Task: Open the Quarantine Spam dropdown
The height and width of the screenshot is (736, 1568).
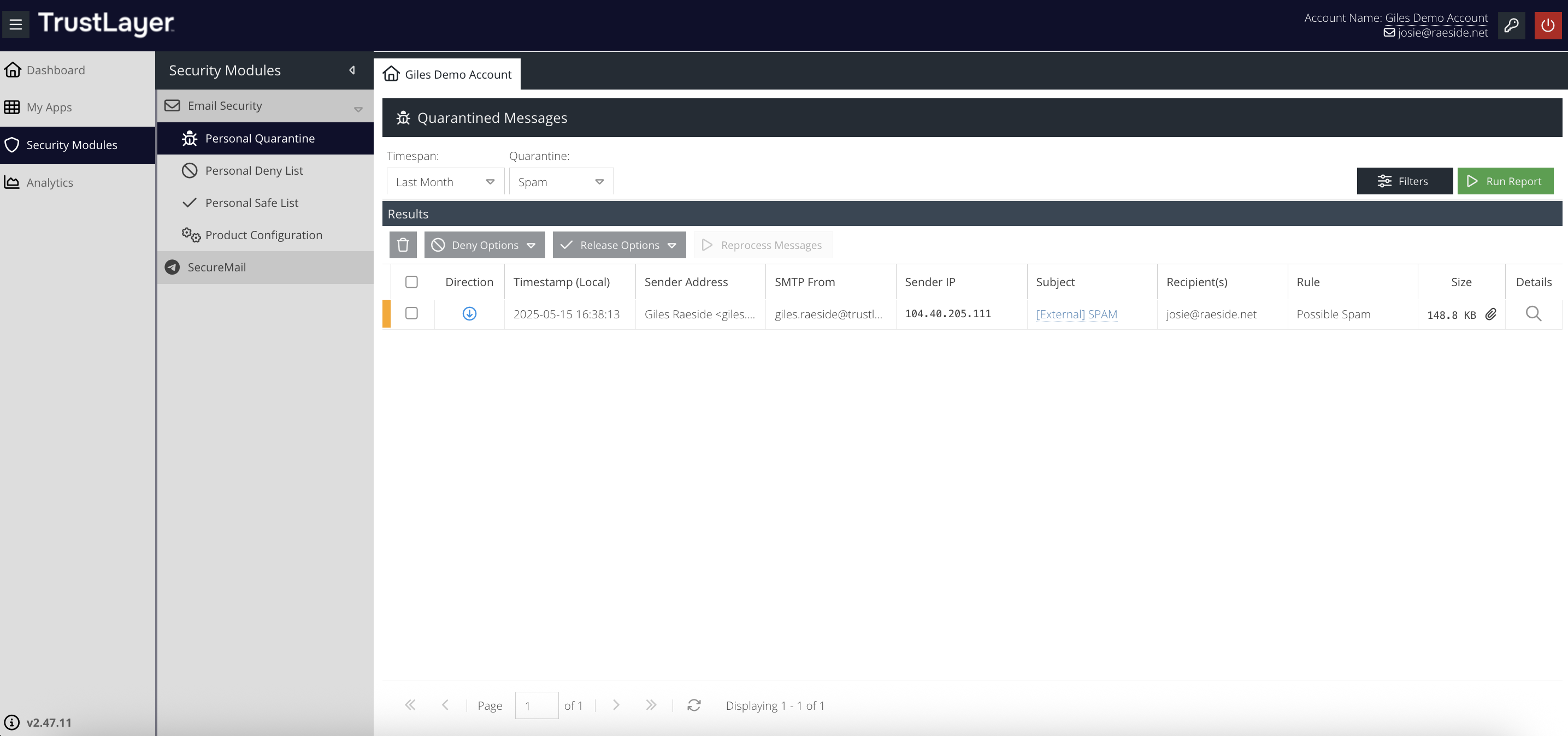Action: coord(561,181)
